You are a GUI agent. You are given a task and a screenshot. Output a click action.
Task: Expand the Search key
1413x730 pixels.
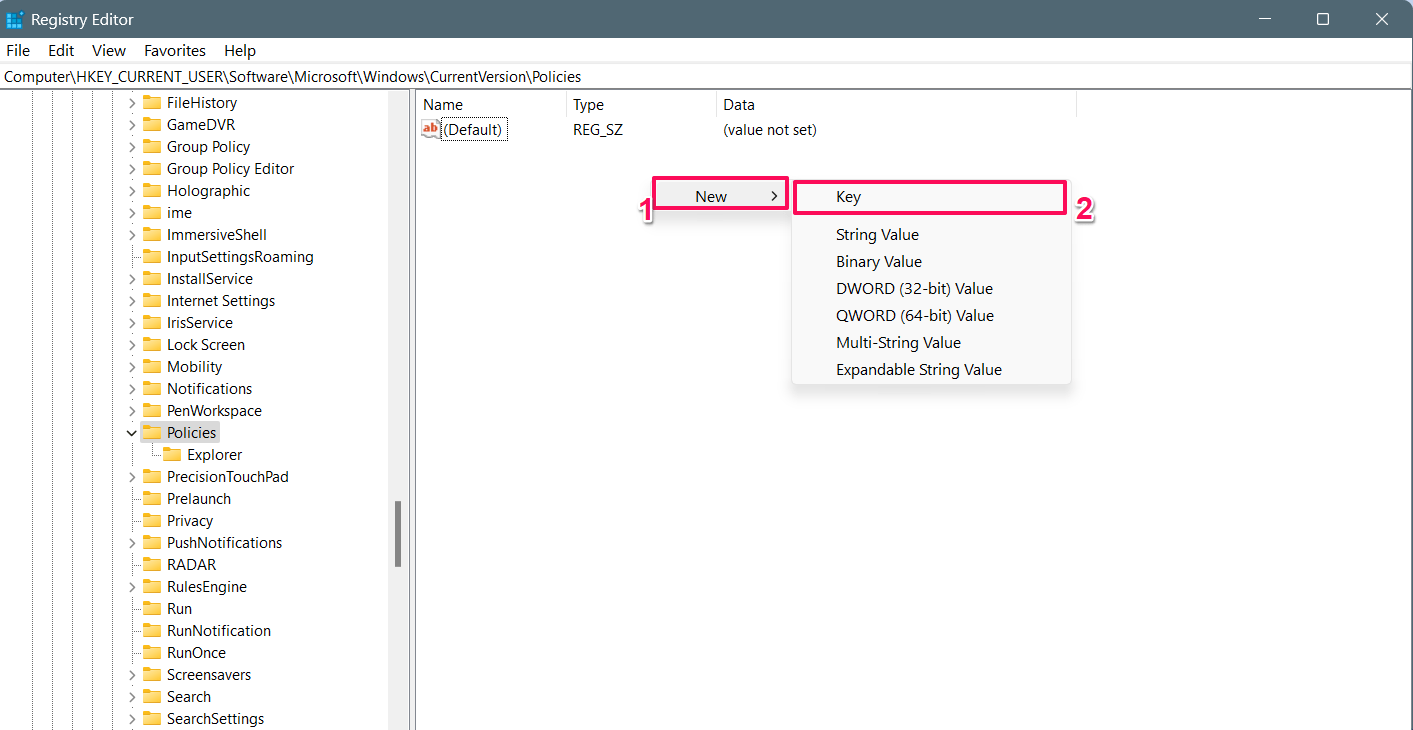tap(131, 697)
